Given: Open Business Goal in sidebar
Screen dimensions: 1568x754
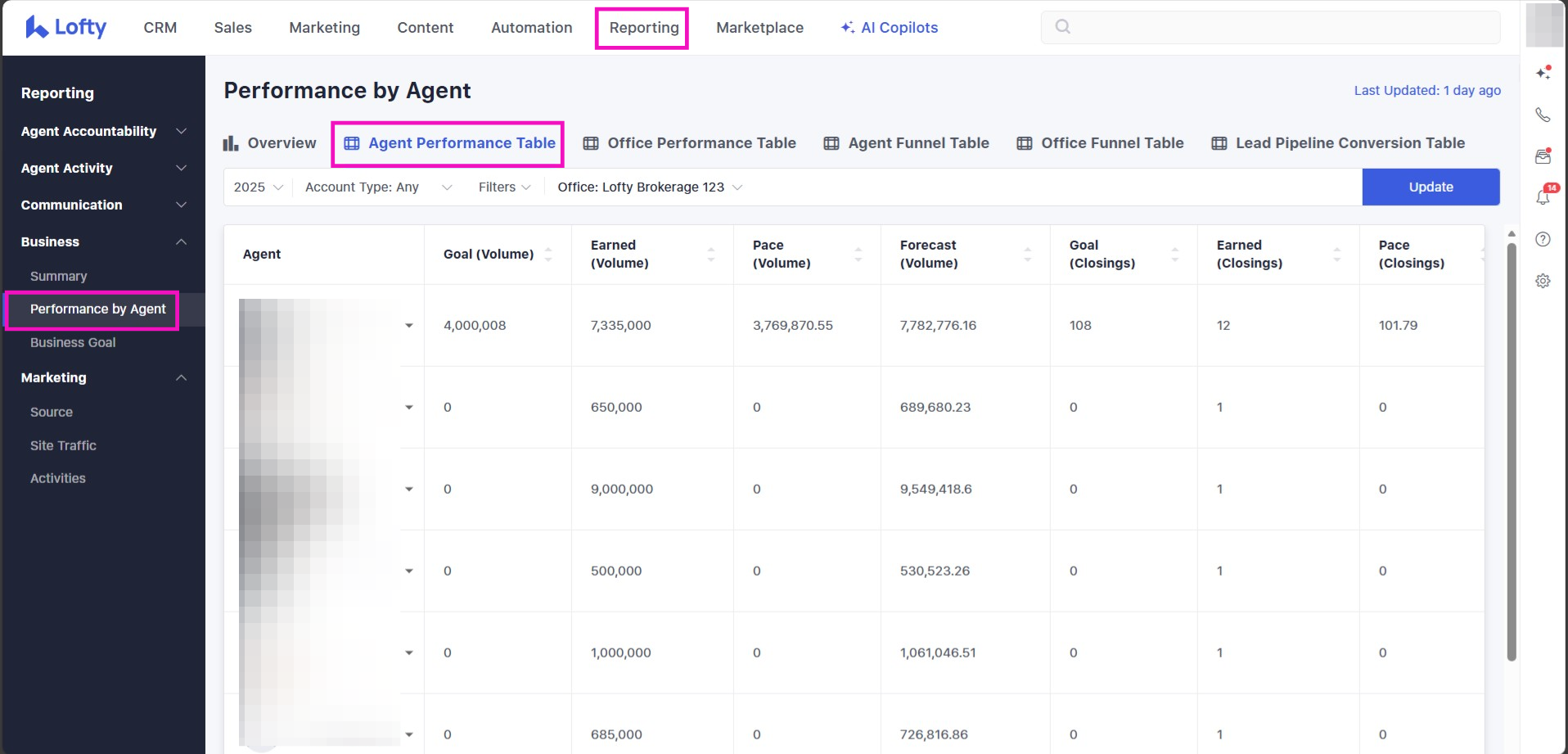Looking at the screenshot, I should [73, 342].
